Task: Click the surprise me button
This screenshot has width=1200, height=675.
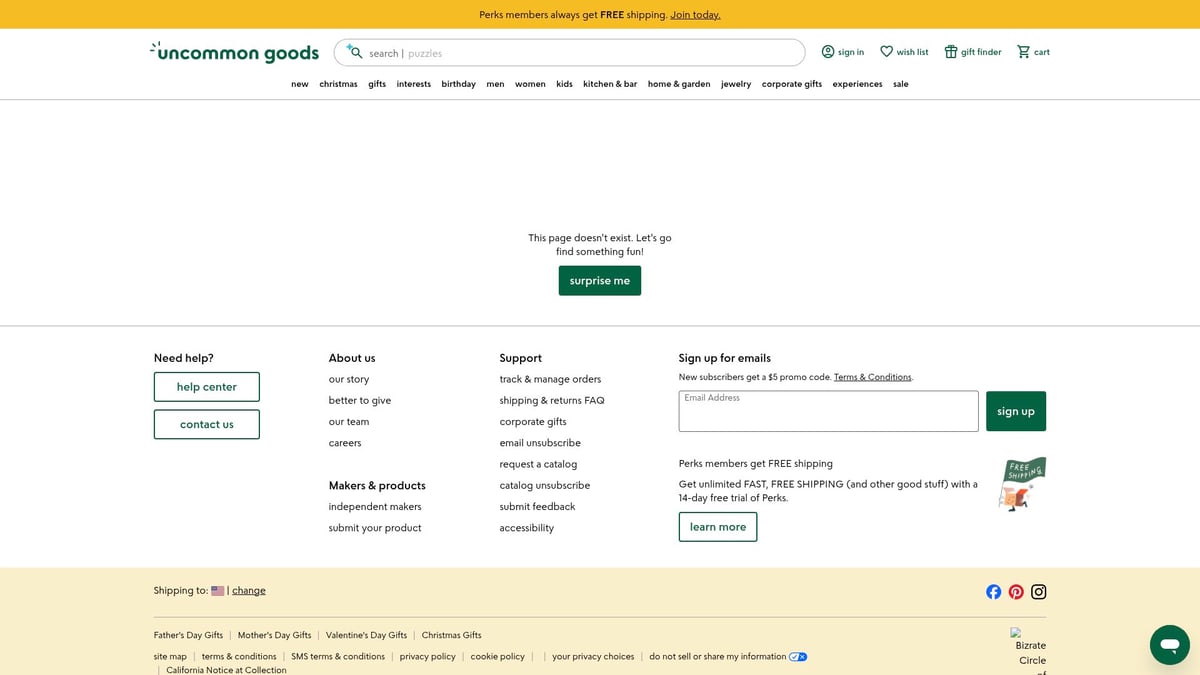Action: [600, 281]
